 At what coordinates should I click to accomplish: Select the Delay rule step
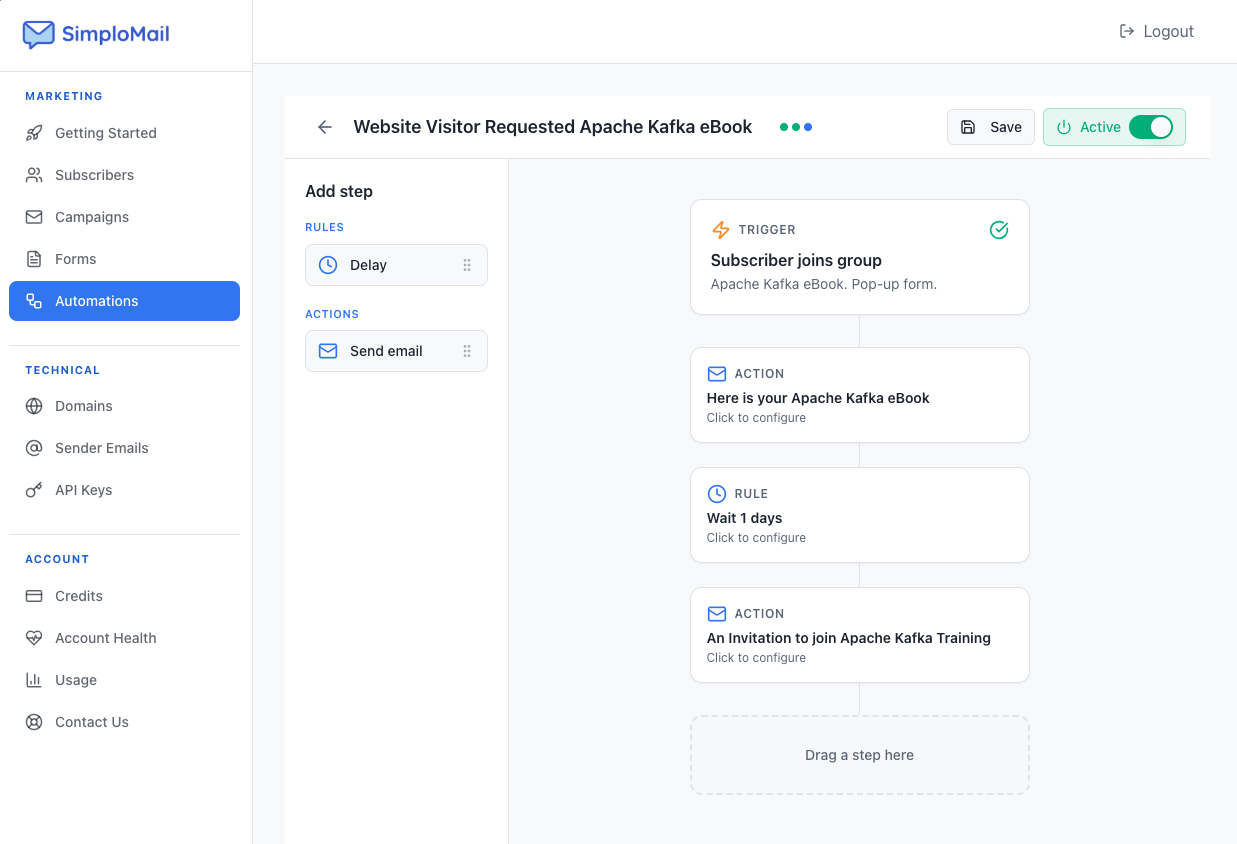[396, 265]
